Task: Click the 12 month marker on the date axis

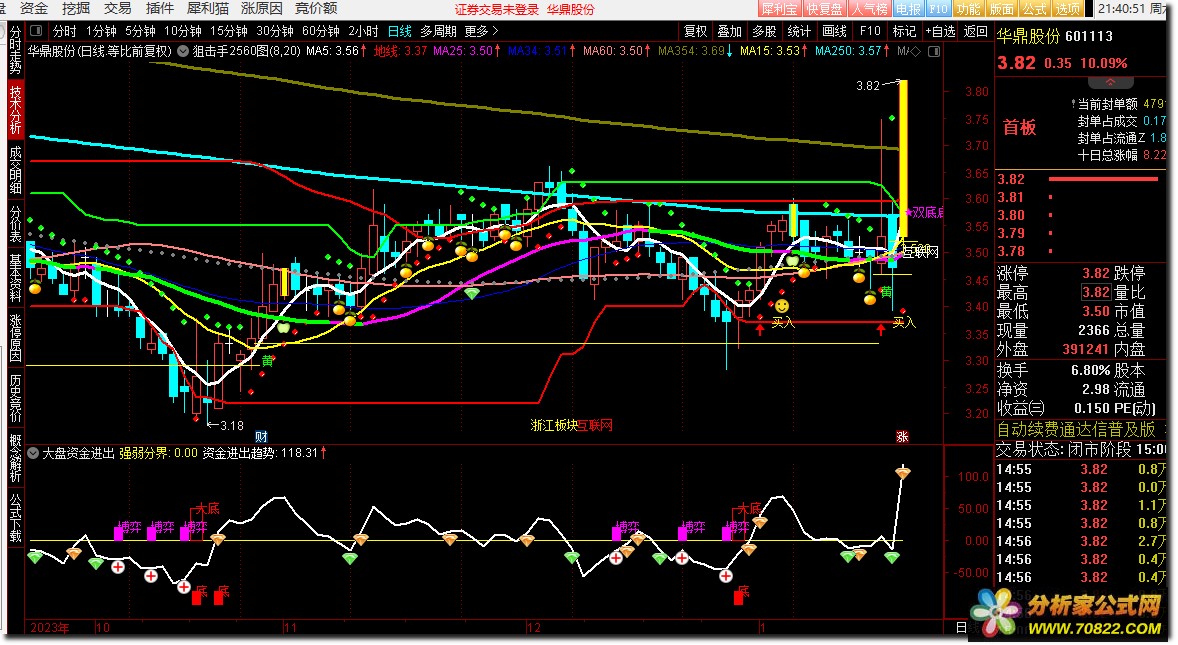Action: click(x=533, y=627)
